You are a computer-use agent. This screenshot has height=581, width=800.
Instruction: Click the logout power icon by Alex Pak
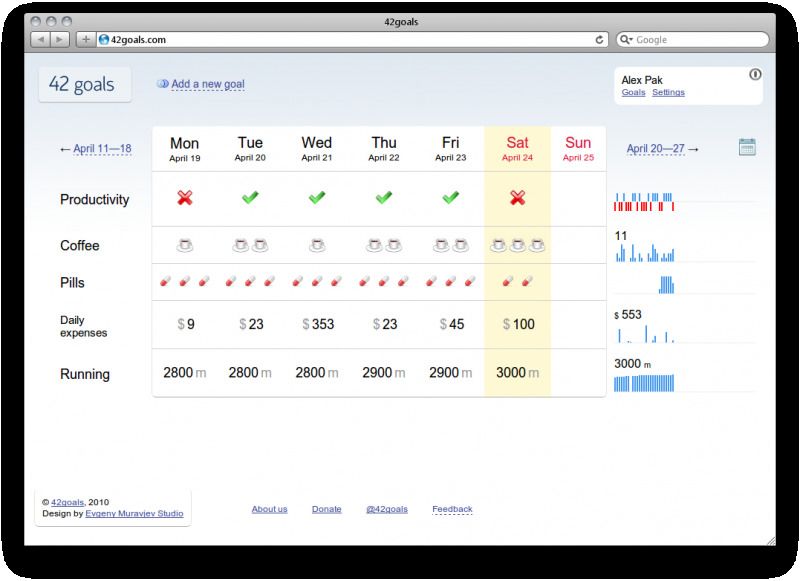[755, 75]
